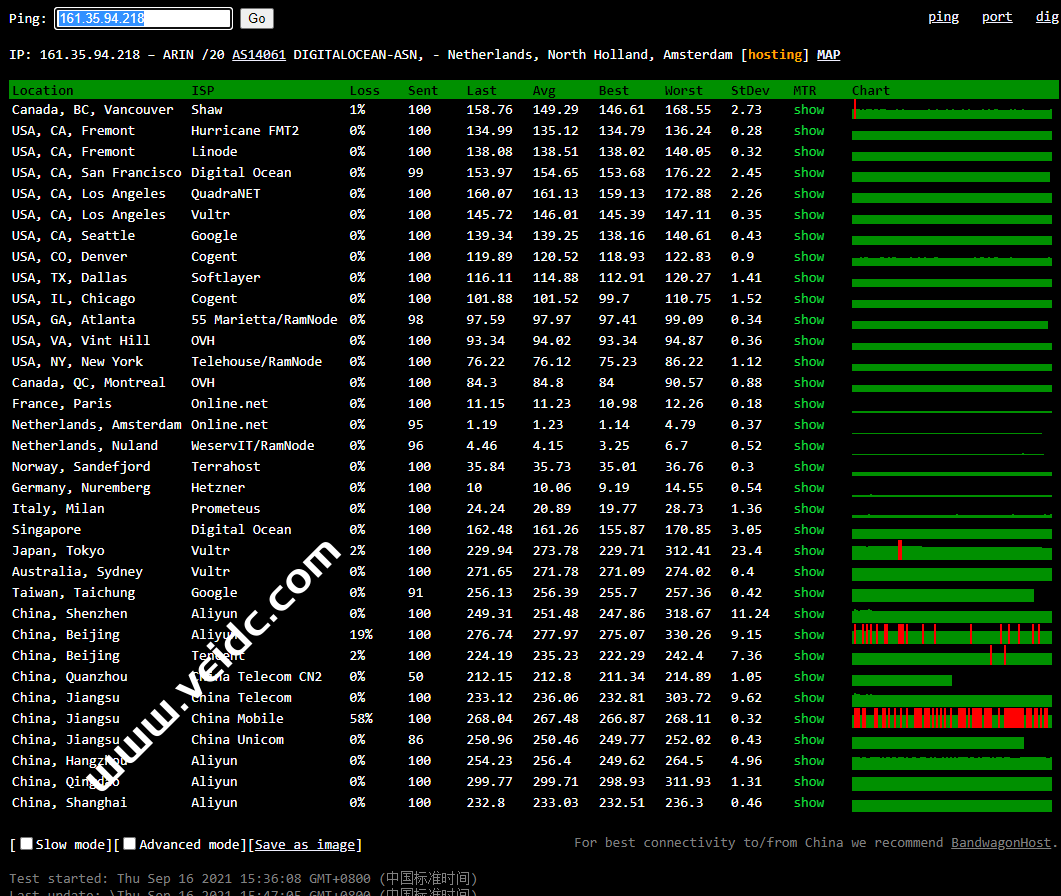The image size is (1061, 896).
Task: Show MTR for China Mobile Jiangsu
Action: [x=809, y=719]
